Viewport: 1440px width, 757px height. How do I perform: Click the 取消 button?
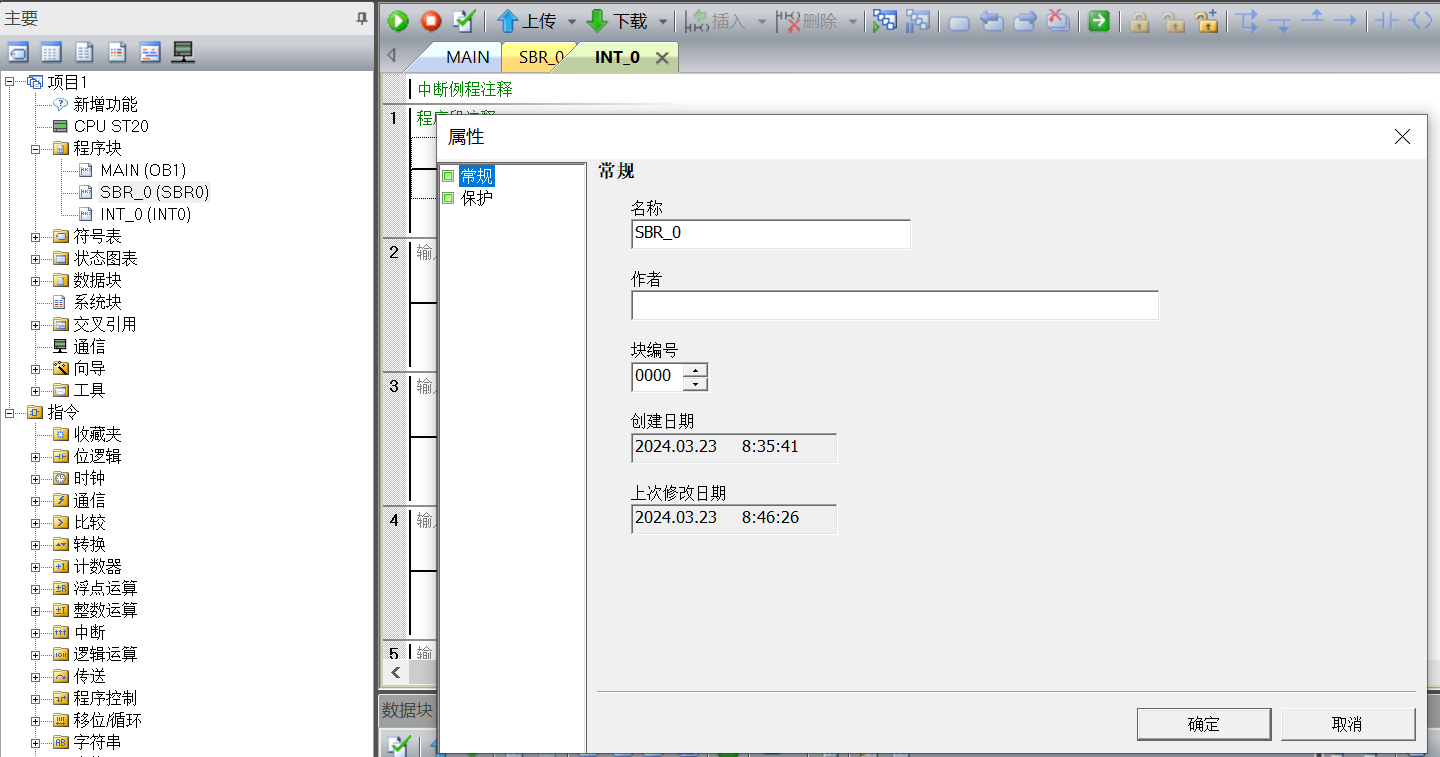tap(1347, 724)
